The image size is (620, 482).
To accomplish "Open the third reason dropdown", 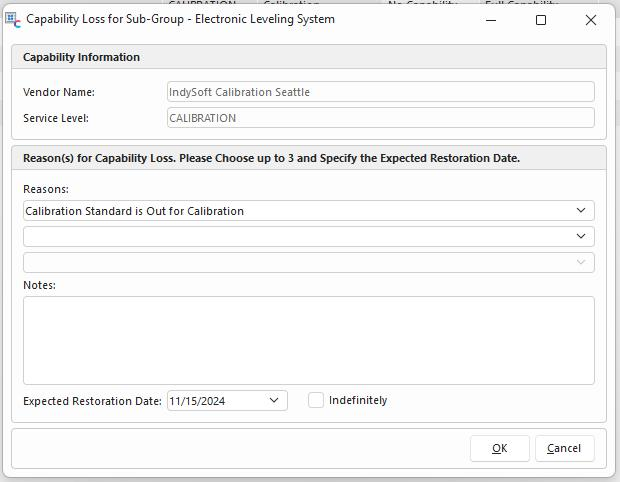I will (x=581, y=263).
